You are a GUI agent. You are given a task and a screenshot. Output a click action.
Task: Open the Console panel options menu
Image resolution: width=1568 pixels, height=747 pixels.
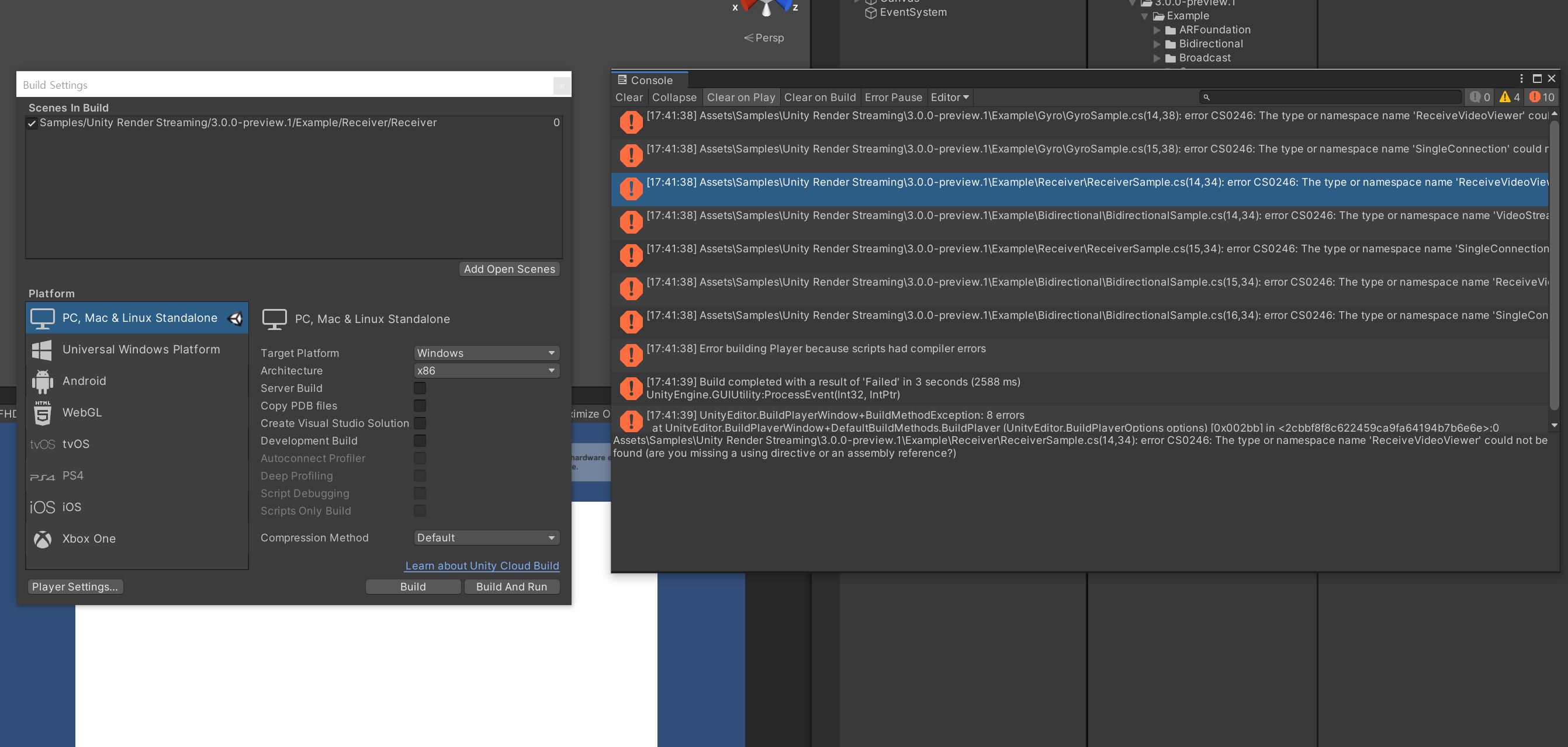point(1521,78)
